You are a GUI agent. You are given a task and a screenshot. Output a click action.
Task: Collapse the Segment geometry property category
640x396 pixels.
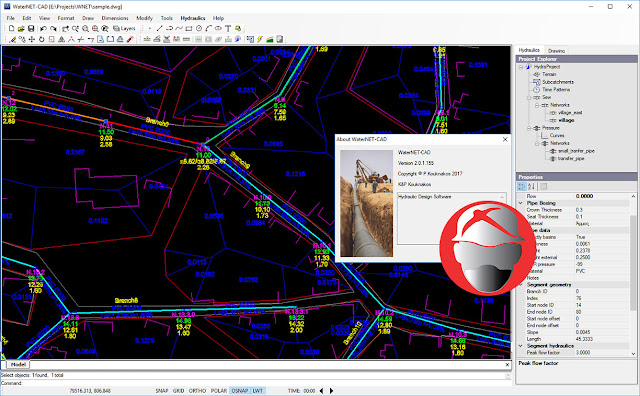click(521, 285)
